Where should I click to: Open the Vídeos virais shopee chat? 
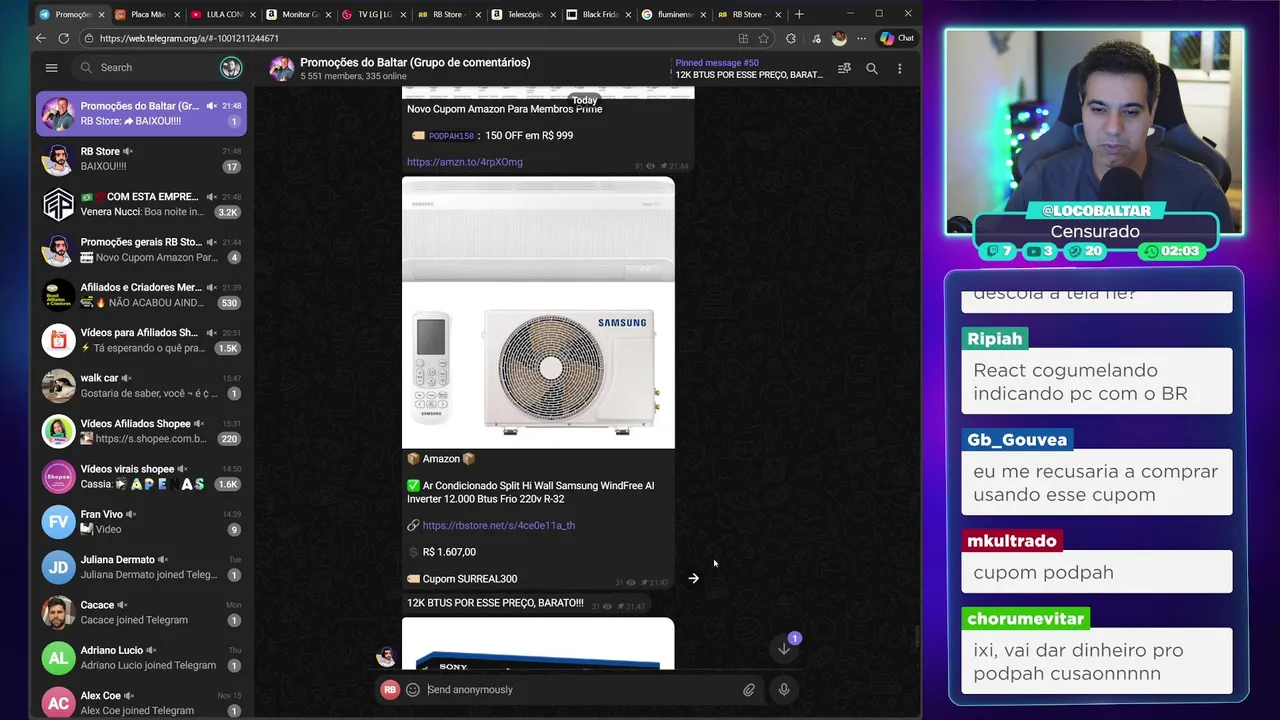pyautogui.click(x=141, y=476)
